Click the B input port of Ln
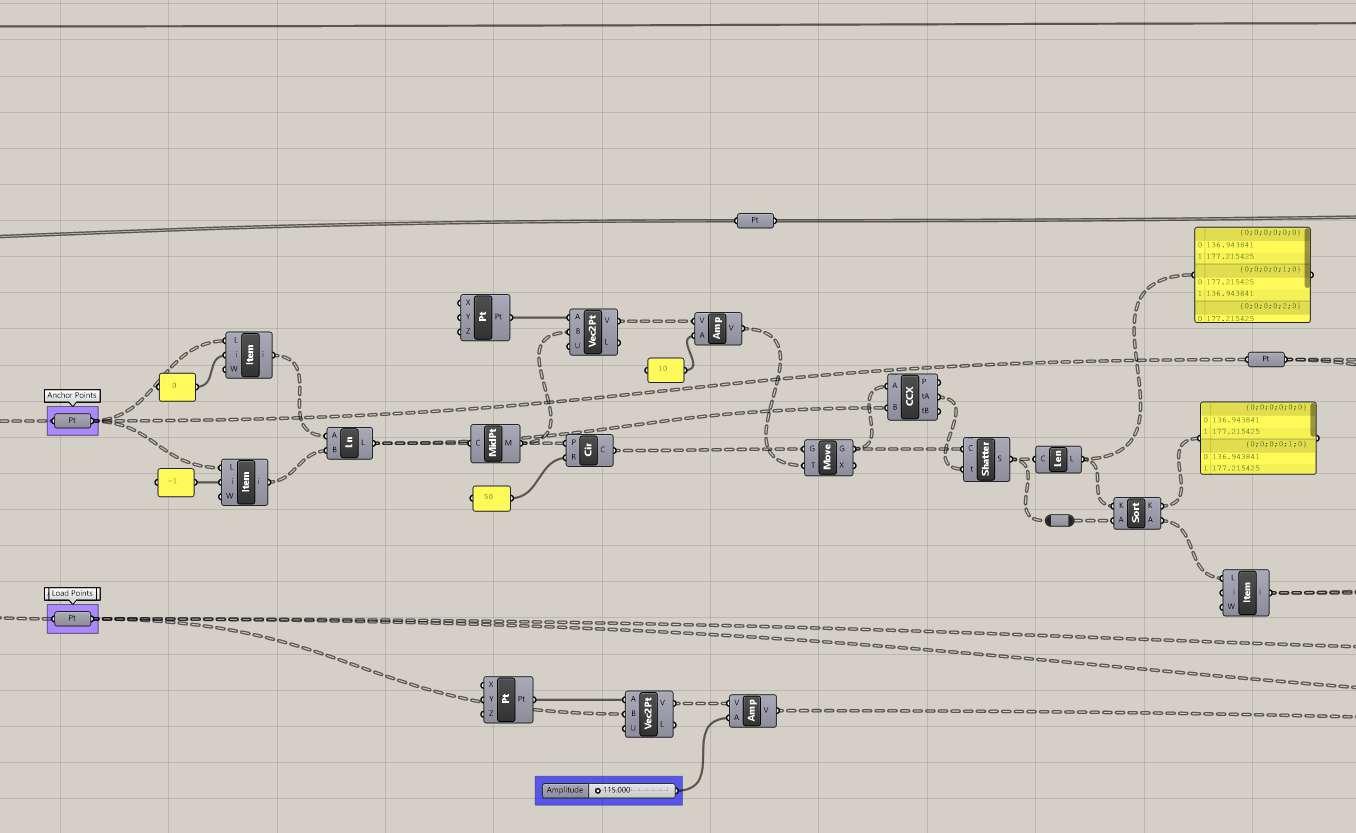 [335, 450]
